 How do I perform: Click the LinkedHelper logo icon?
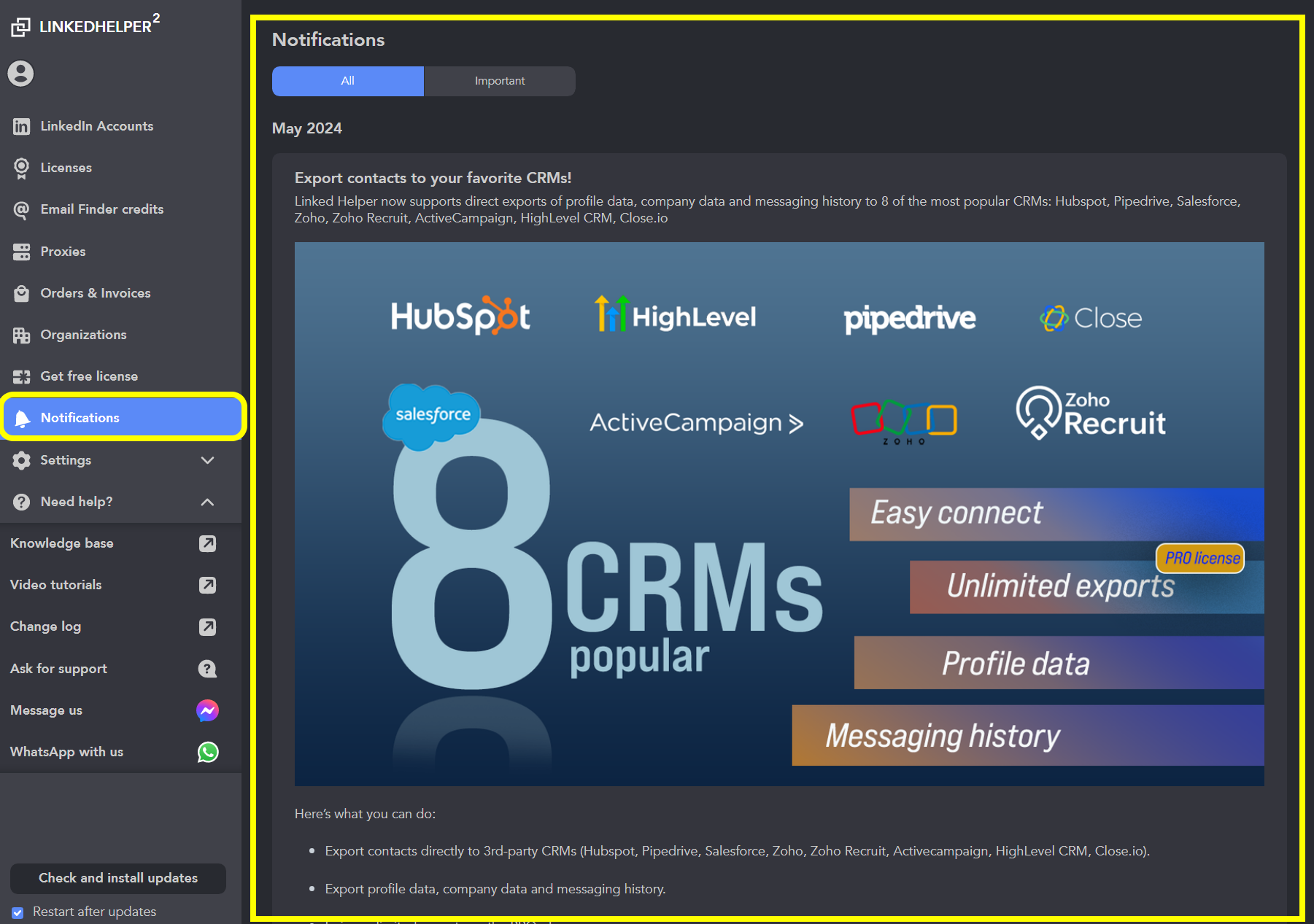point(20,27)
